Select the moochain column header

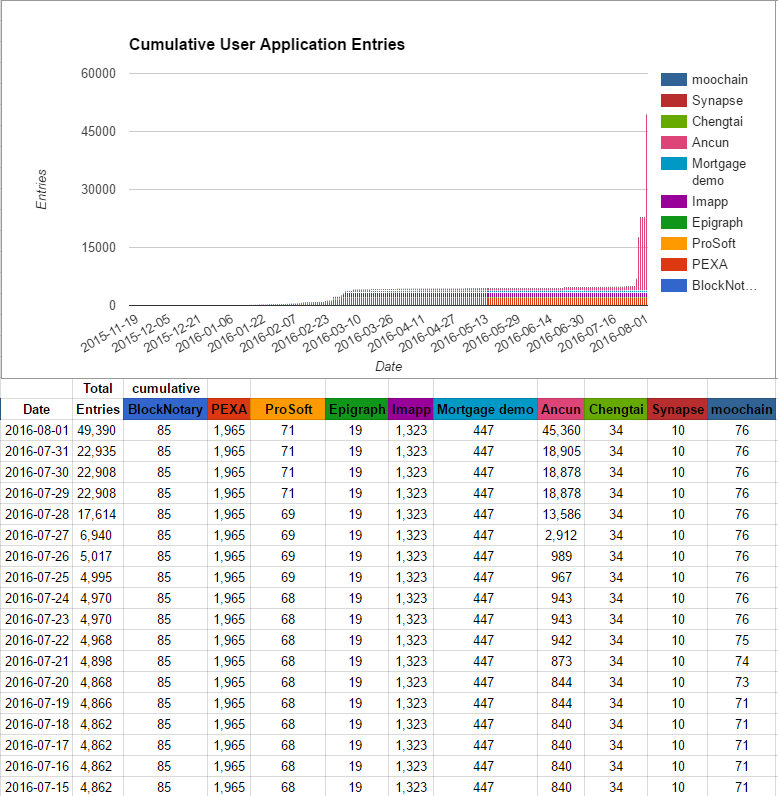pyautogui.click(x=741, y=409)
